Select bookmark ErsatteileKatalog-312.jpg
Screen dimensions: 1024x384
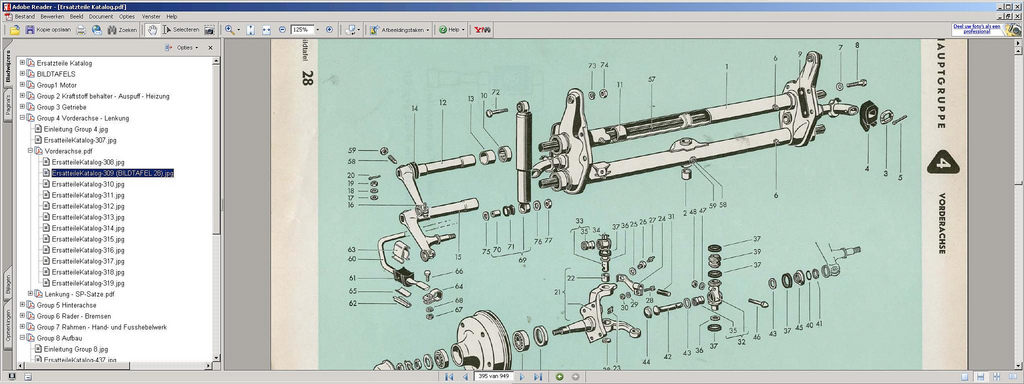[88, 206]
